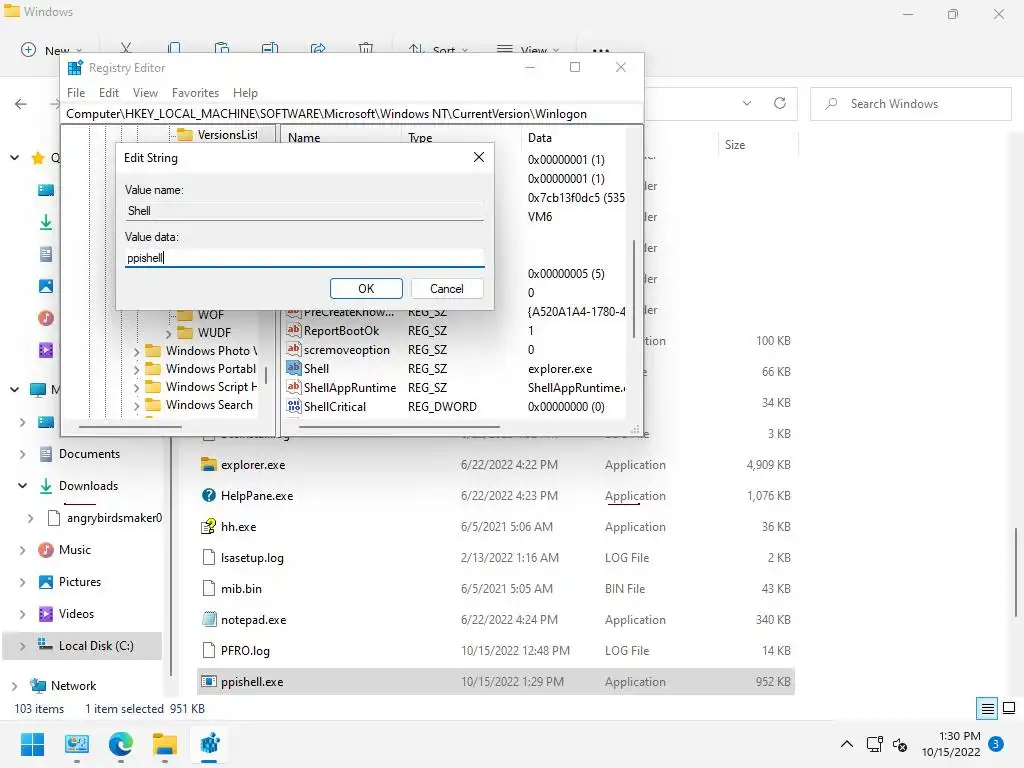The width and height of the screenshot is (1024, 768).
Task: Select Local Disk (C:) in sidebar
Action: click(x=82, y=646)
